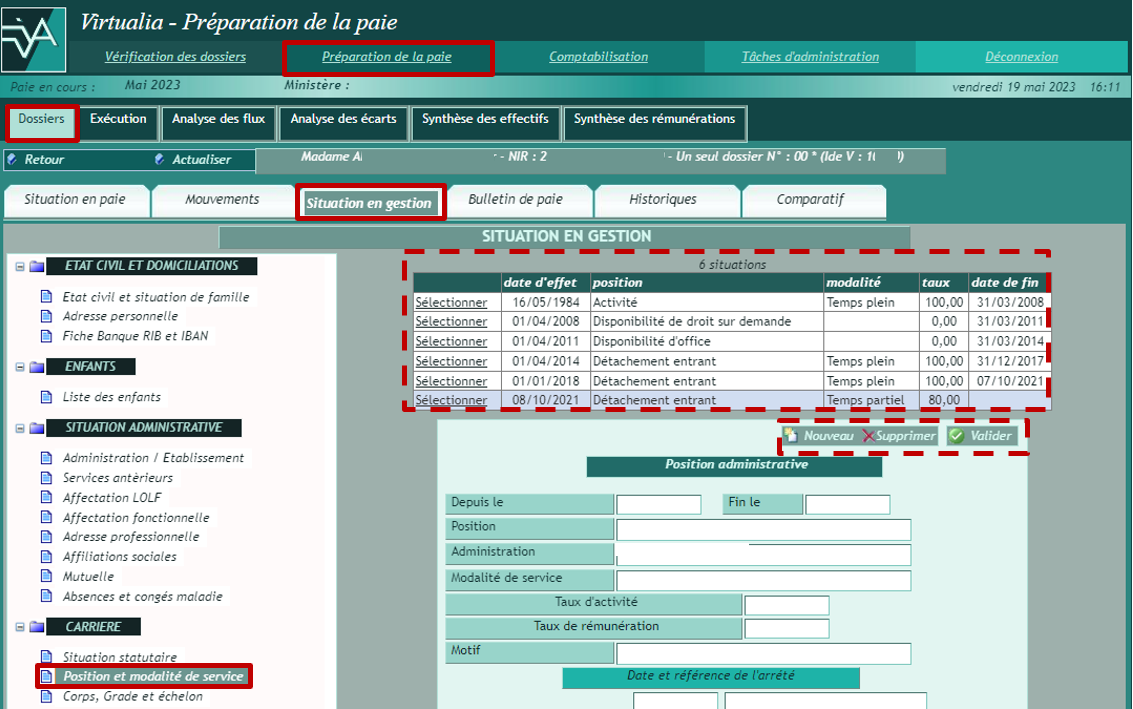Open Fiche Banque RIB et IBAN page

coord(135,336)
